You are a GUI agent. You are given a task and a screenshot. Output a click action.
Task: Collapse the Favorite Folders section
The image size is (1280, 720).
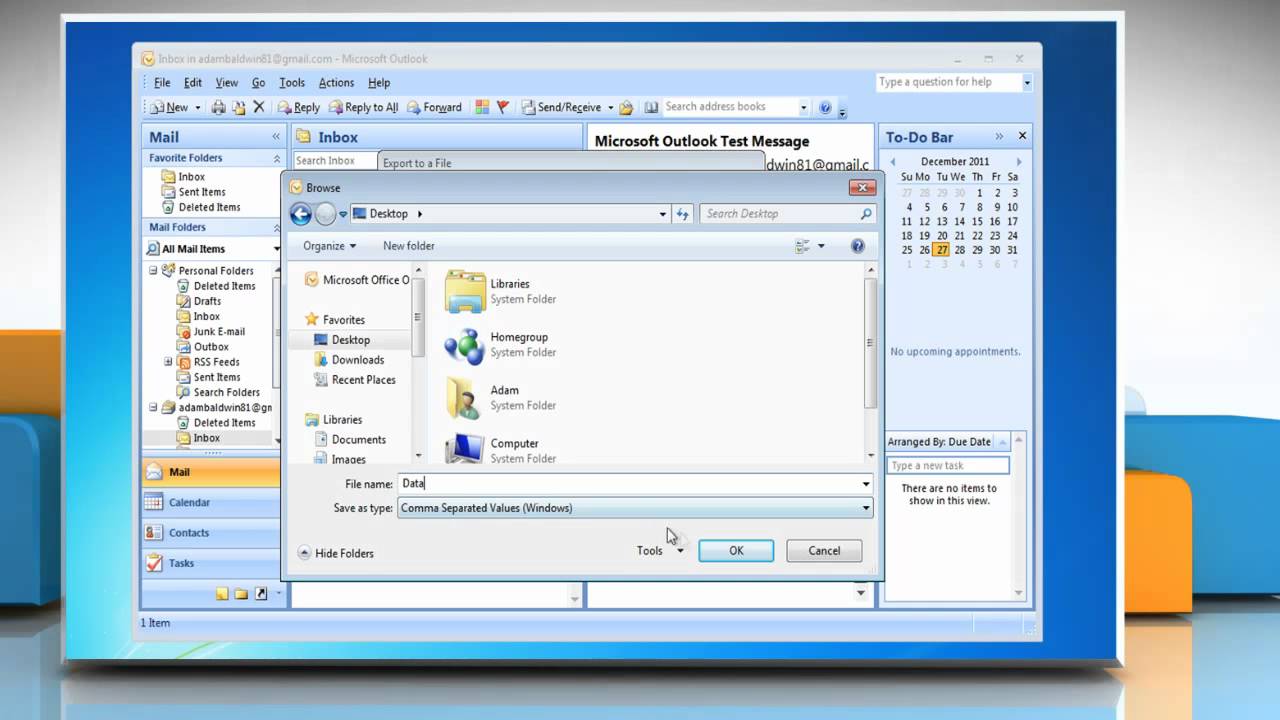(x=277, y=158)
